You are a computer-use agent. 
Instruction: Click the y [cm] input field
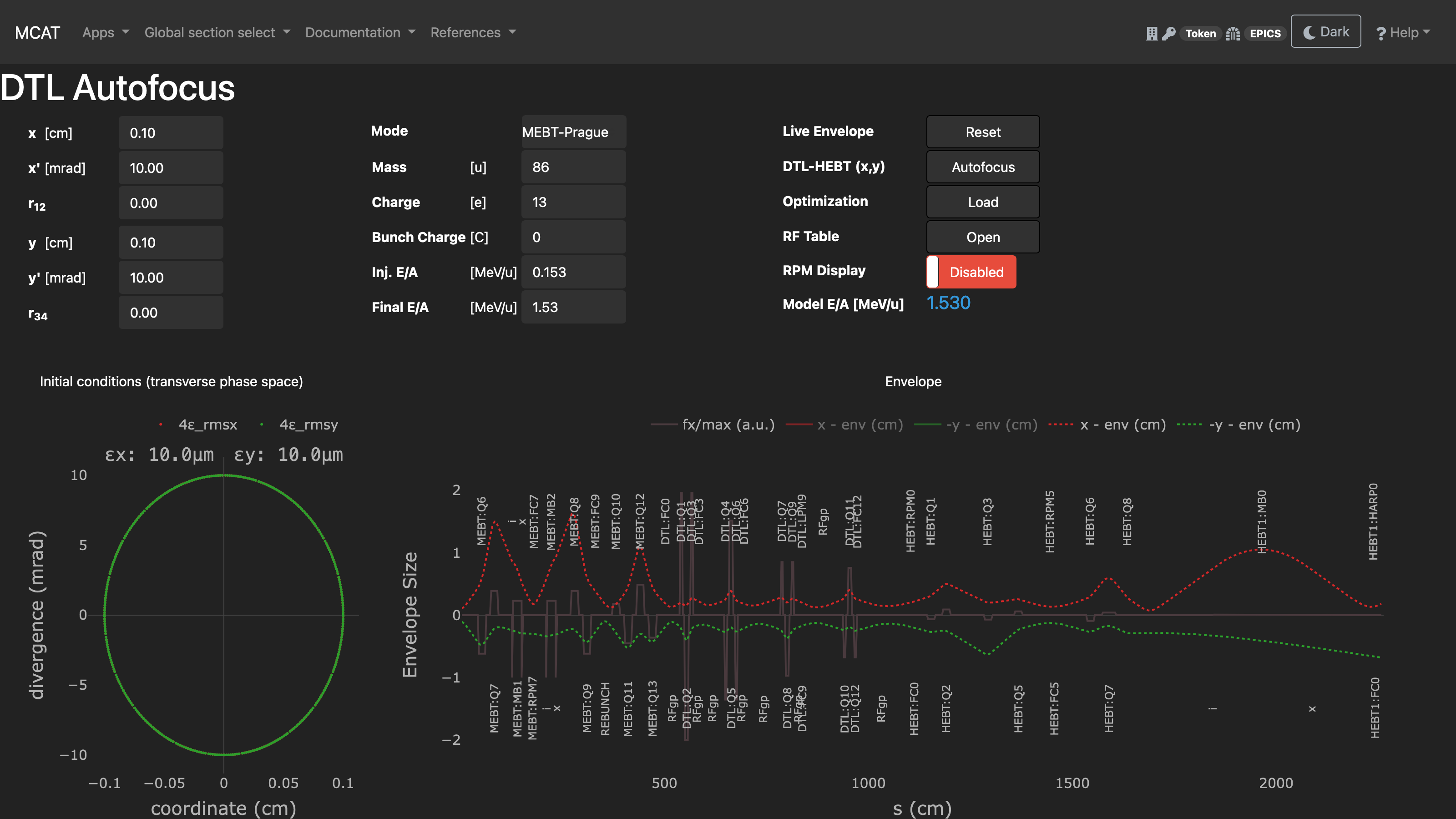[171, 243]
